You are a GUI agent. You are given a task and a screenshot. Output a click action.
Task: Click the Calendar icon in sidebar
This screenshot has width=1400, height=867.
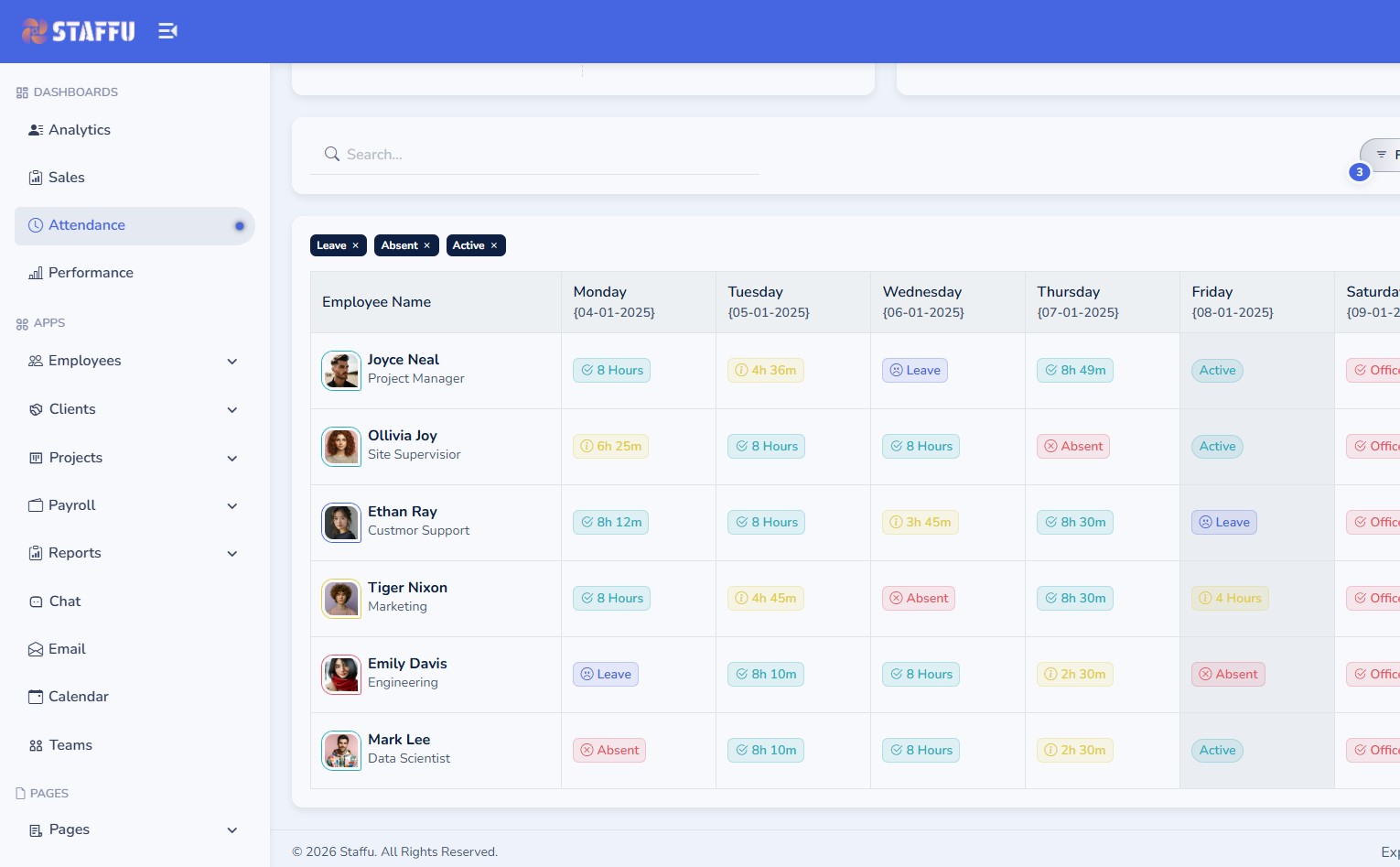click(x=36, y=697)
